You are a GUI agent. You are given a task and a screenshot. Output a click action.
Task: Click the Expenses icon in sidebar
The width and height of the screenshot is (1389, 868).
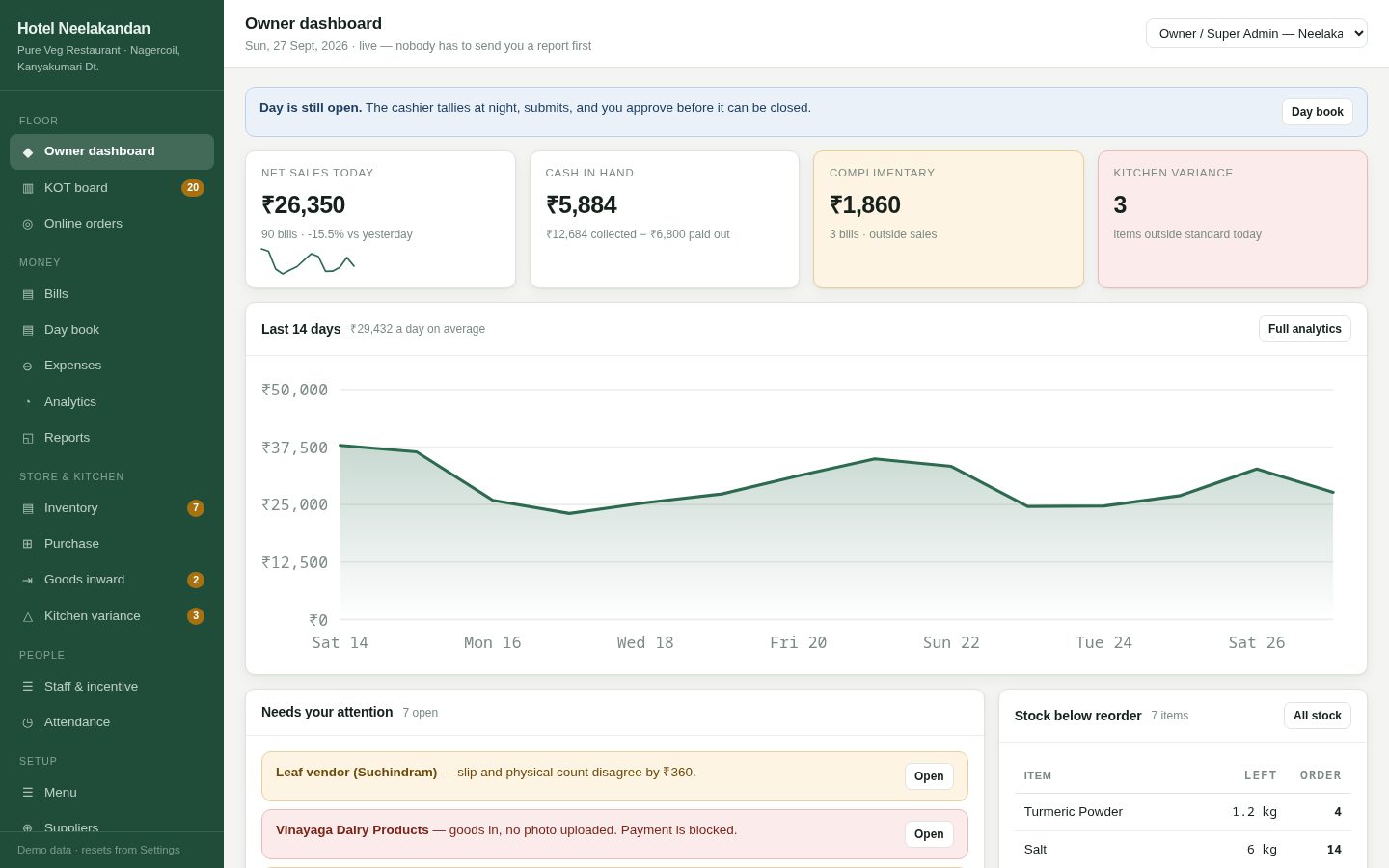point(28,366)
